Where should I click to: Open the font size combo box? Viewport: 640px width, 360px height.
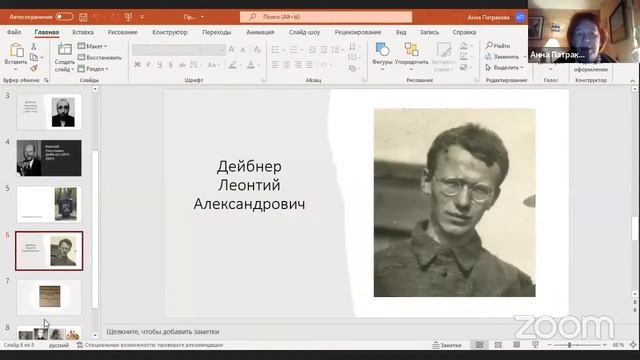[215, 50]
